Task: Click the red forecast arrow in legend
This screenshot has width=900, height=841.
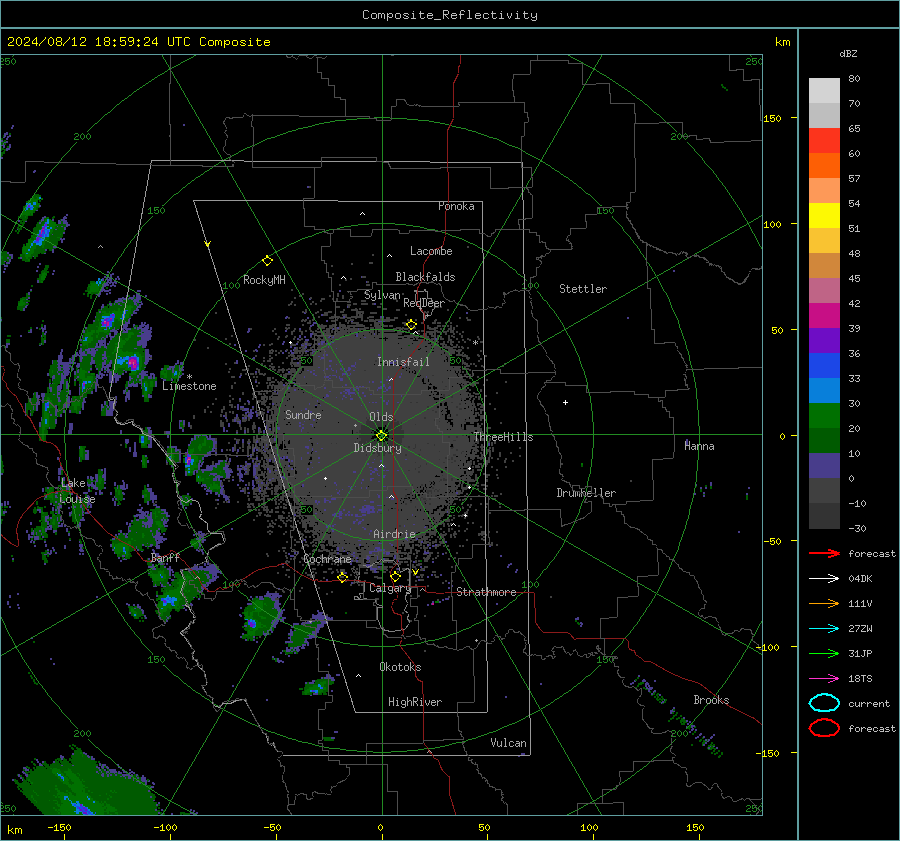Action: pyautogui.click(x=824, y=553)
